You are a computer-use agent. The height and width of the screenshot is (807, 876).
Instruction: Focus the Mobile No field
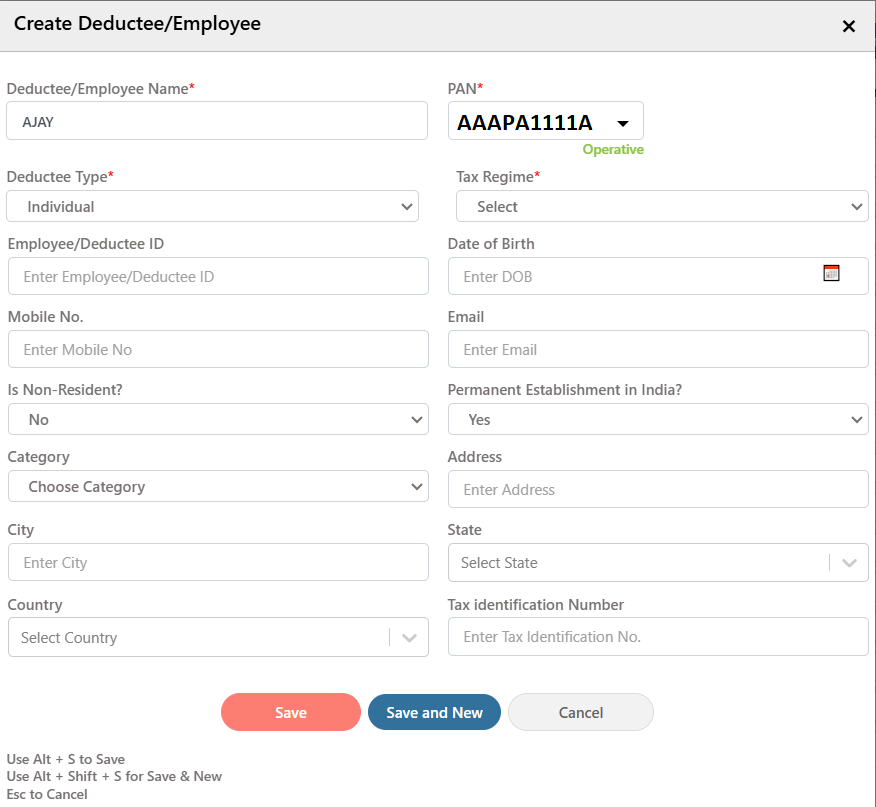click(218, 349)
